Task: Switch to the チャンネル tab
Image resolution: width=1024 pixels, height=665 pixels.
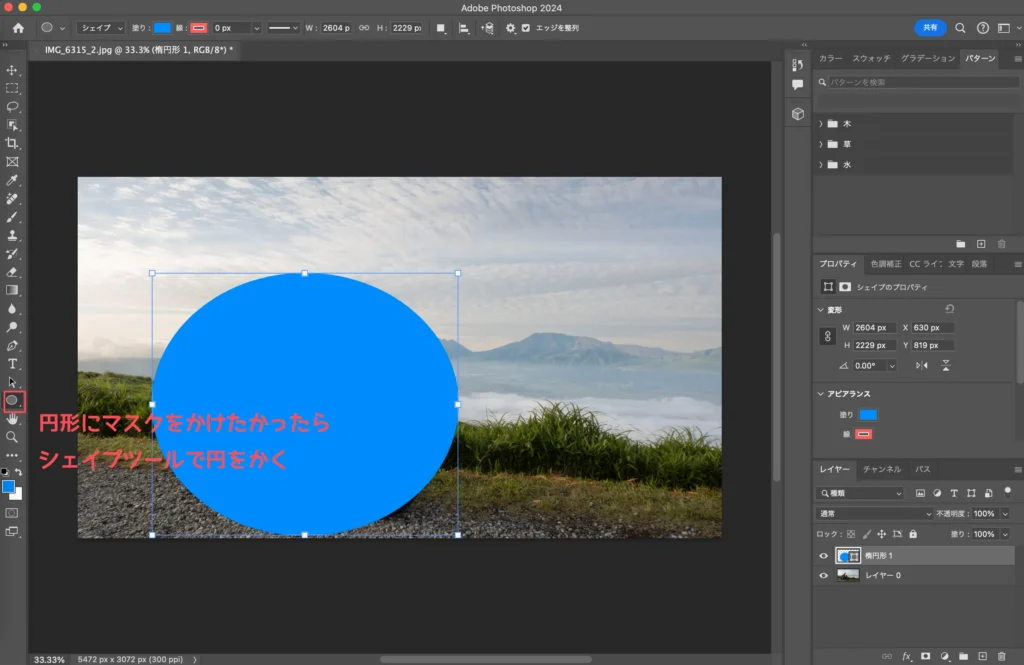Action: coord(881,469)
